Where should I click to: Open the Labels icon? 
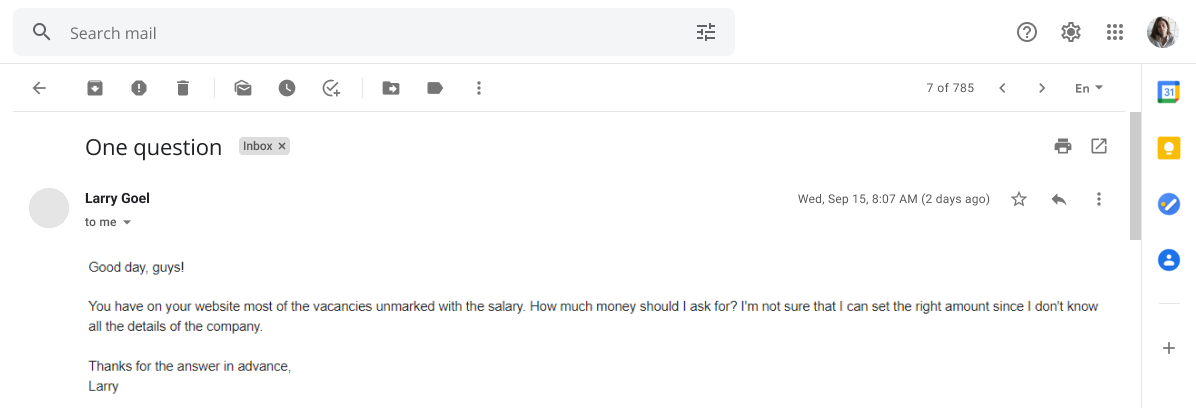click(x=435, y=88)
